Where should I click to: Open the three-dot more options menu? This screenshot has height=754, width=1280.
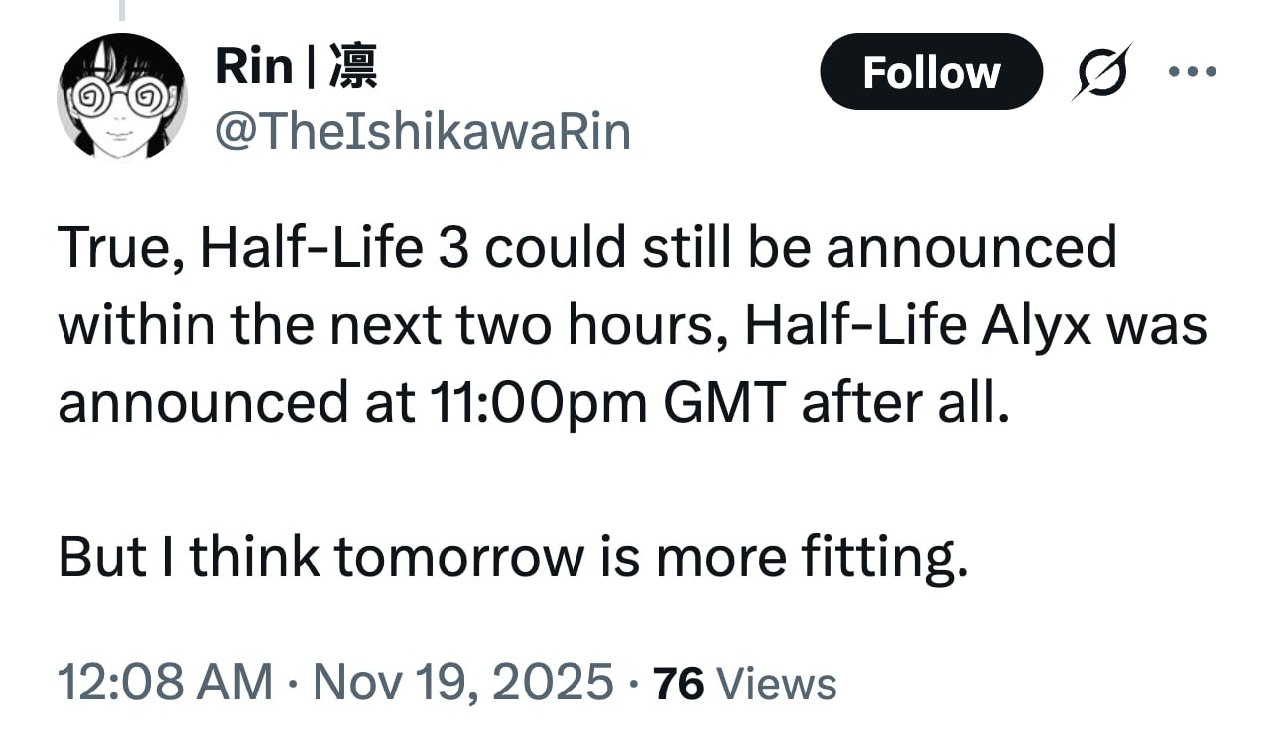1193,72
